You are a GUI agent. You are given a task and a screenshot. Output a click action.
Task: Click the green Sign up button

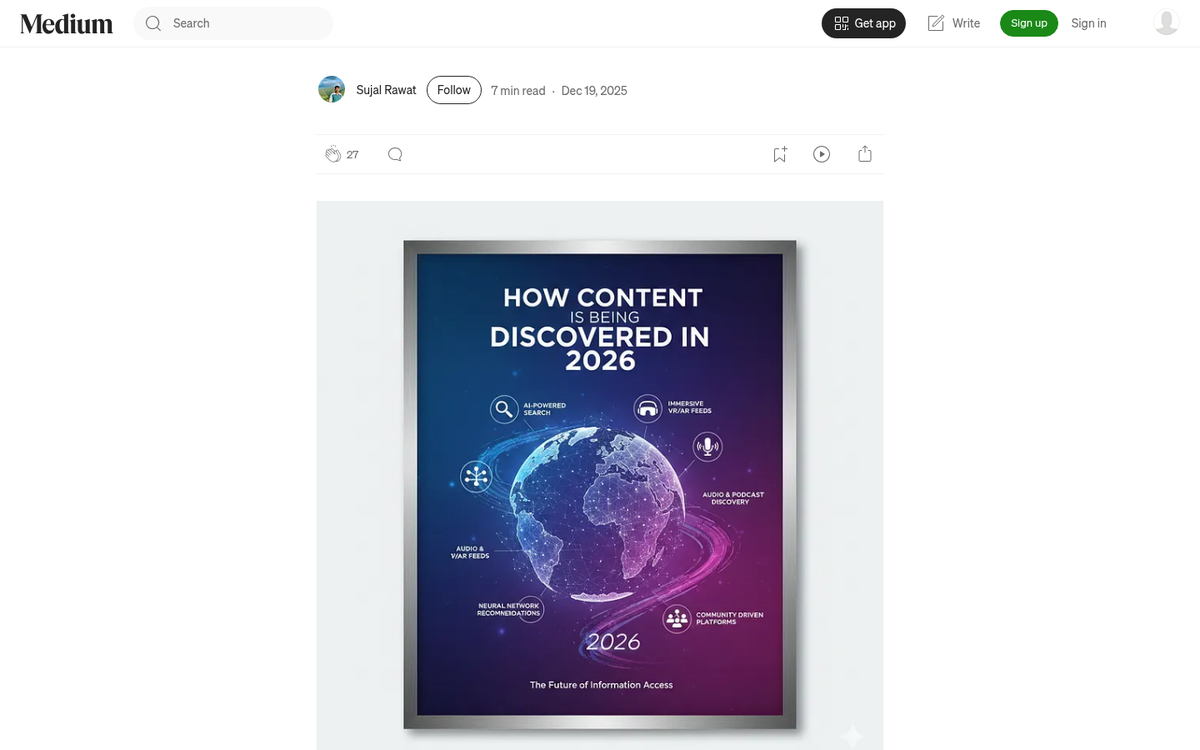[1028, 22]
